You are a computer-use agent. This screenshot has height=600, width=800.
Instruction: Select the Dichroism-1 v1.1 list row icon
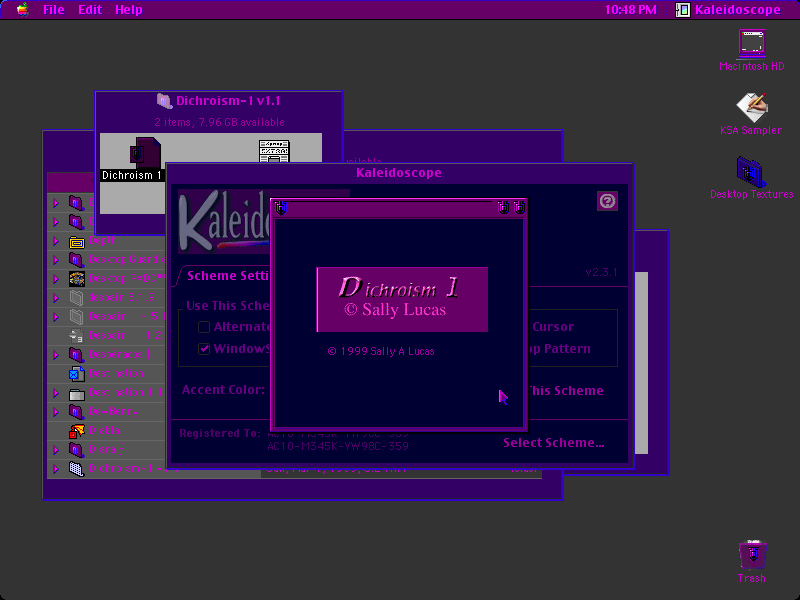pyautogui.click(x=77, y=469)
